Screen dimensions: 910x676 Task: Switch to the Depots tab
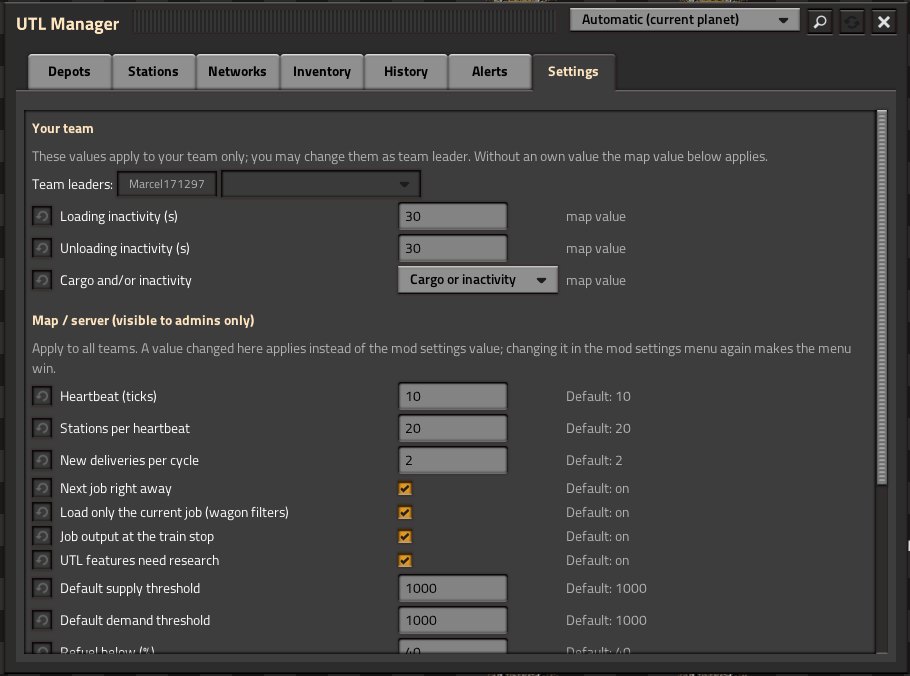tap(69, 71)
